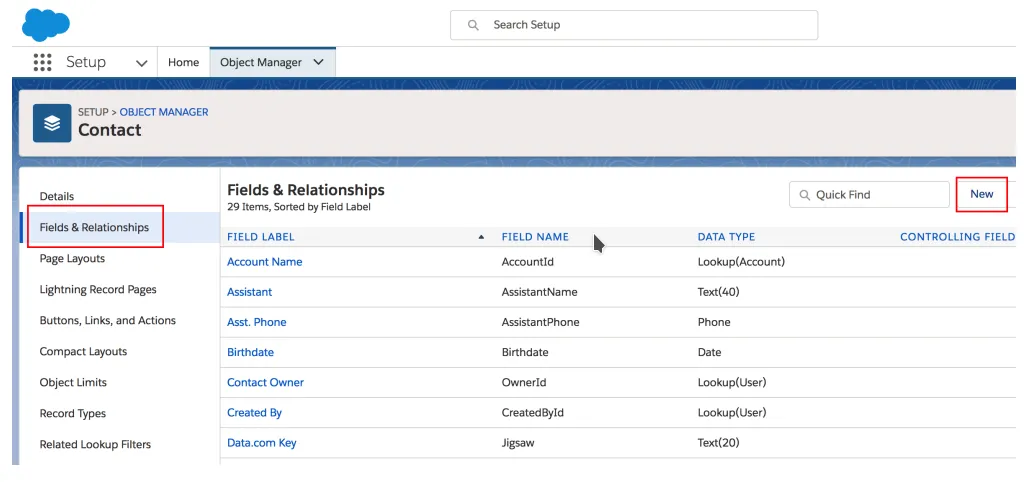Click the Salesforce cloud logo
The image size is (1024, 482).
click(x=46, y=25)
